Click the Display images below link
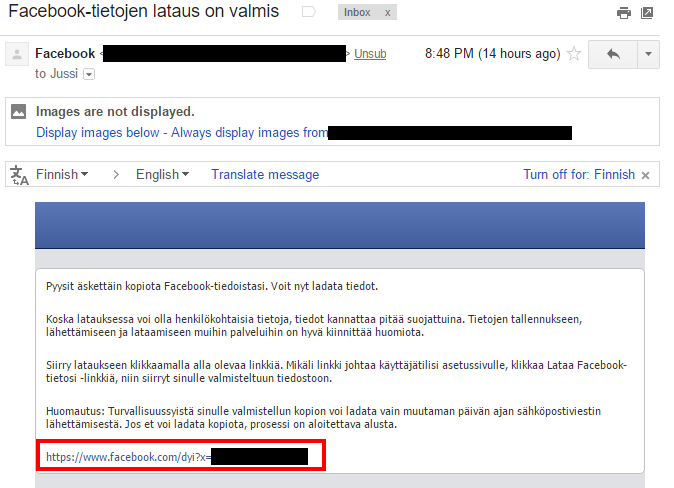The height and width of the screenshot is (488, 674). 98,132
